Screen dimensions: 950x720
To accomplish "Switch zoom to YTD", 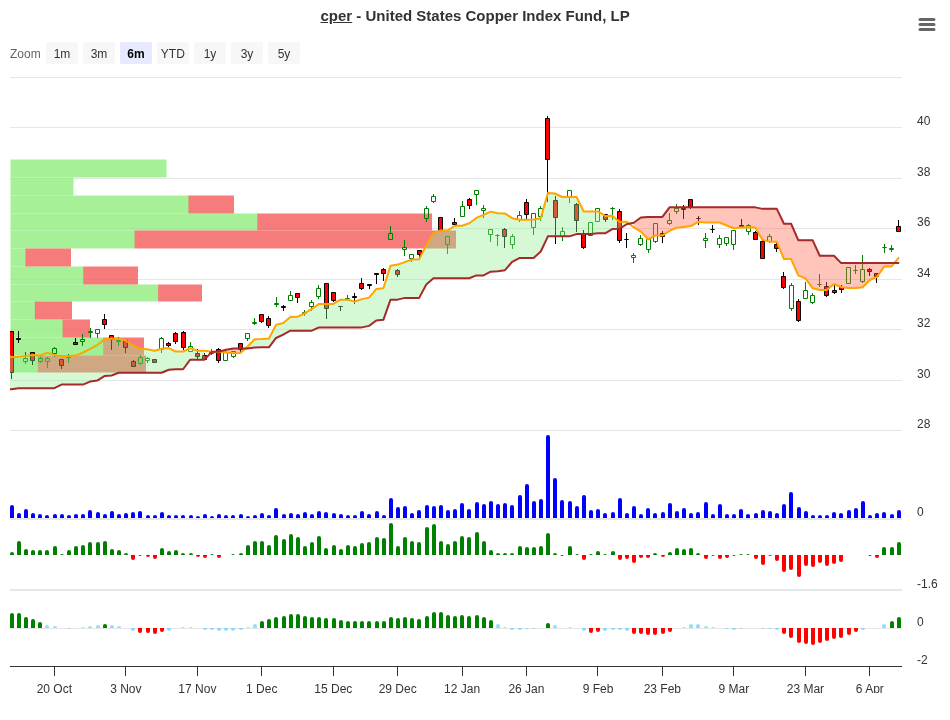I will (173, 53).
